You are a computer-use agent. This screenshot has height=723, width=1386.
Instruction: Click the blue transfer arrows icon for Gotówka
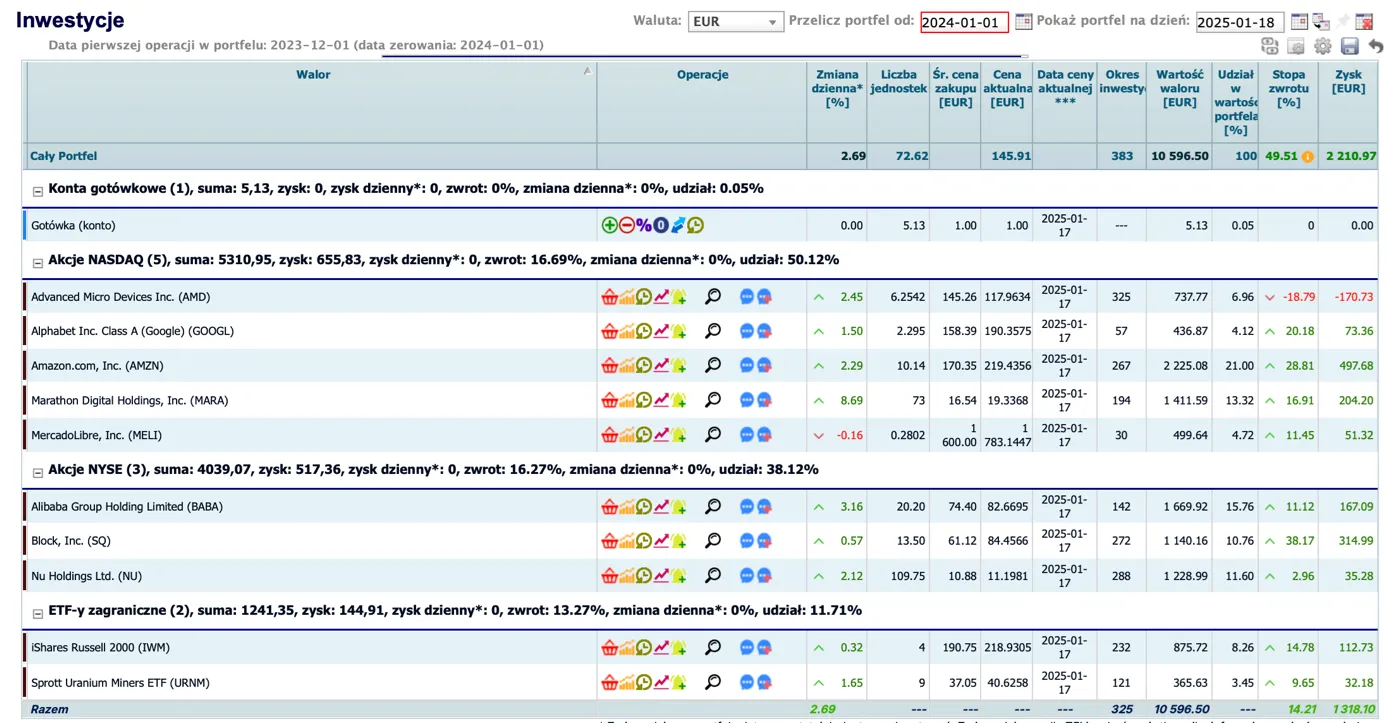(678, 225)
